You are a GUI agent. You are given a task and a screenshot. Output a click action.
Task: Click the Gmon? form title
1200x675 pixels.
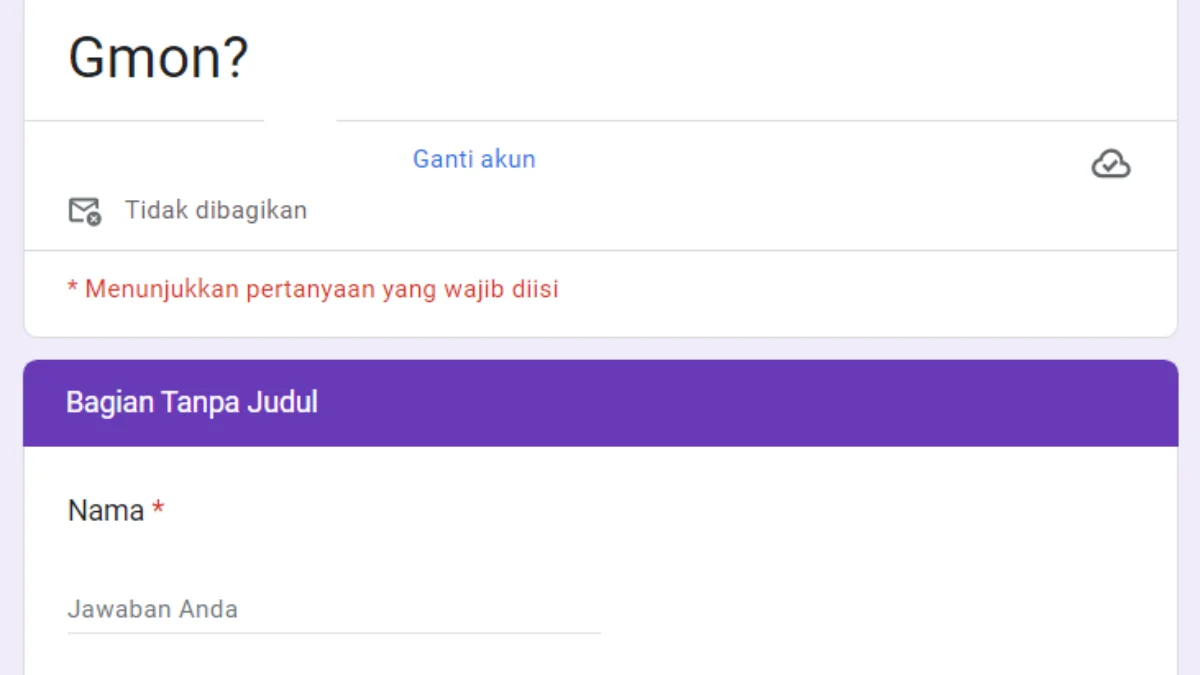pos(158,58)
